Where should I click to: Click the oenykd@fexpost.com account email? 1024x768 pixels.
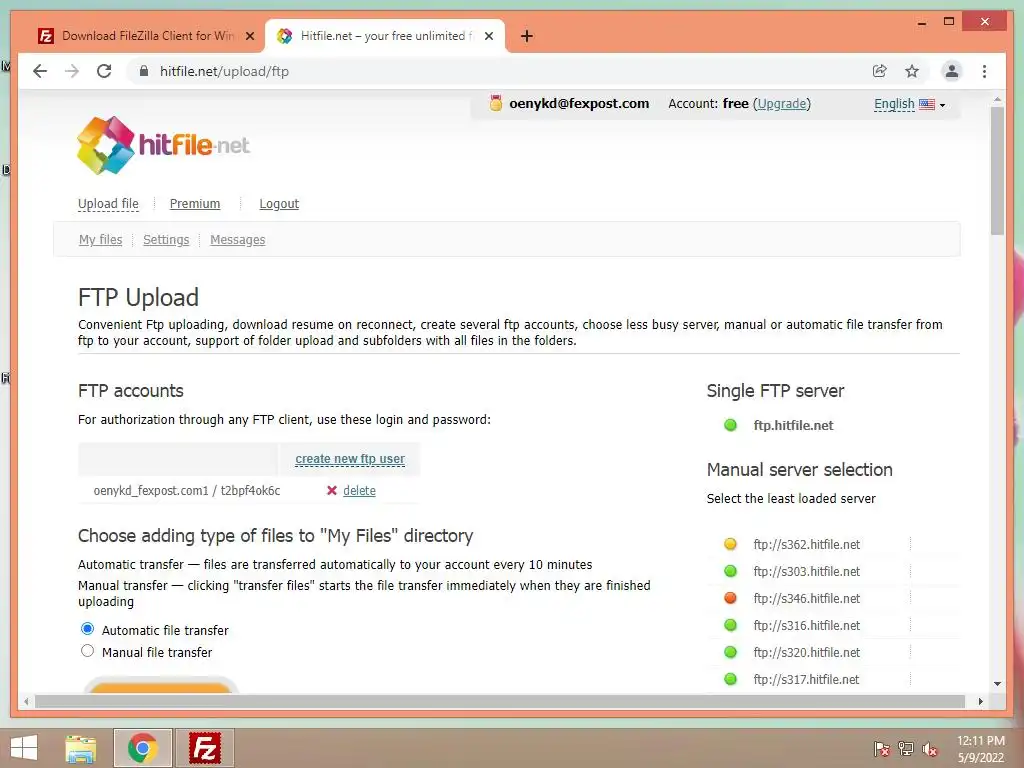579,103
